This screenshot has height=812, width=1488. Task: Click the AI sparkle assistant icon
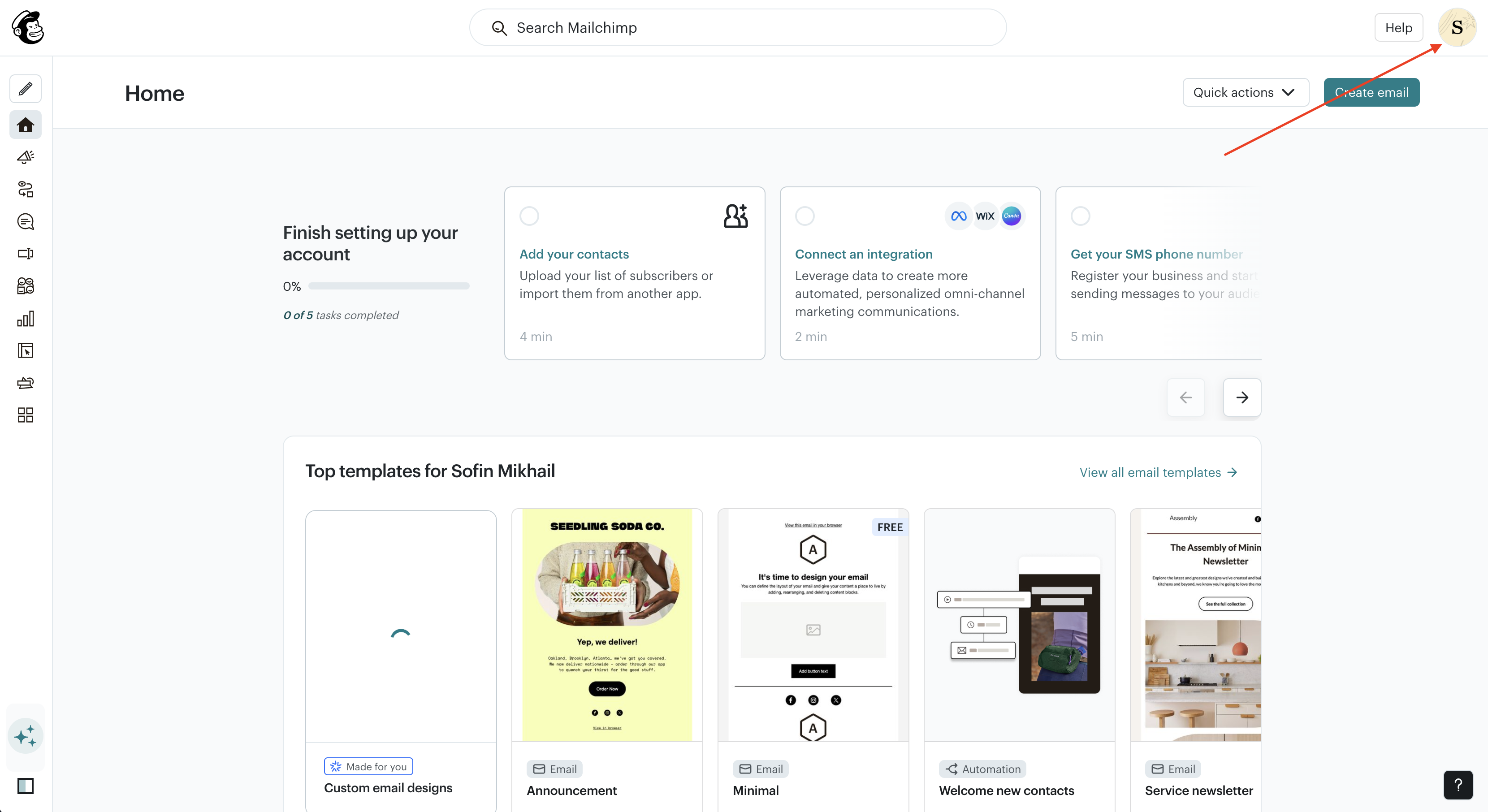pyautogui.click(x=26, y=736)
